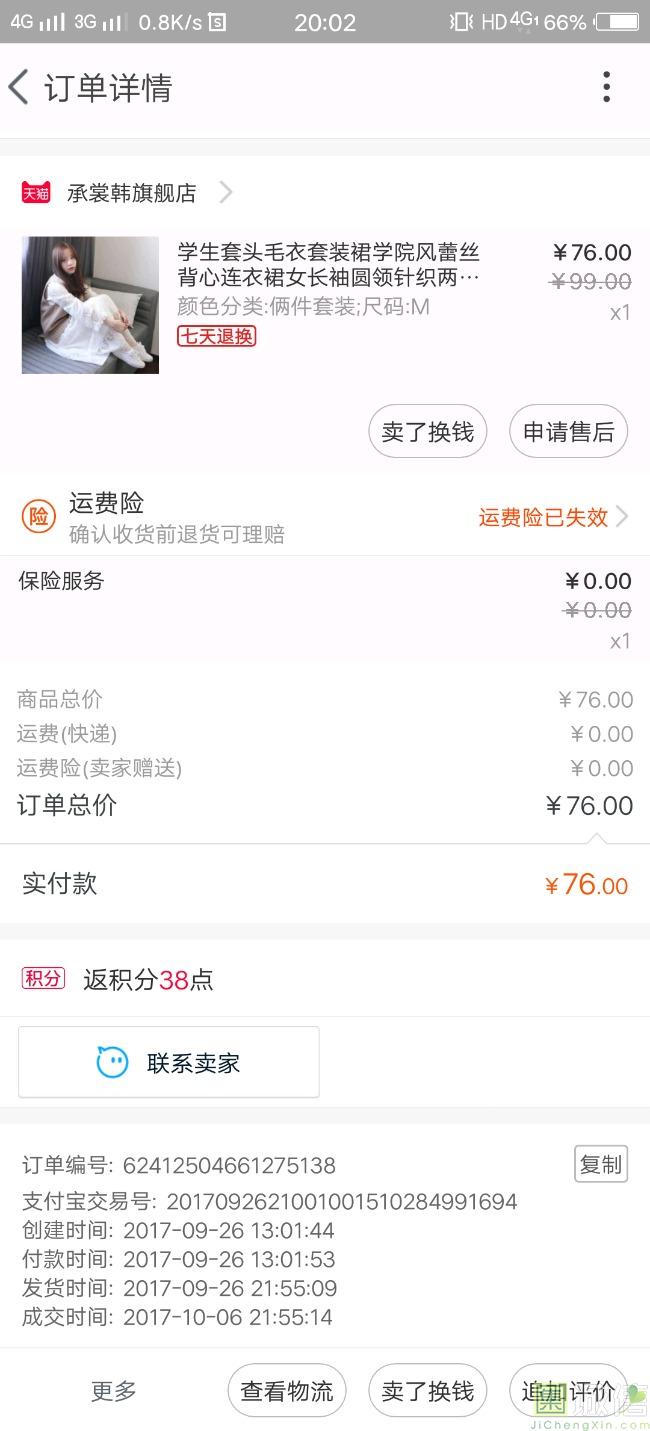650x1431 pixels.
Task: Tap the orange 险 insurance icon
Action: 38,516
